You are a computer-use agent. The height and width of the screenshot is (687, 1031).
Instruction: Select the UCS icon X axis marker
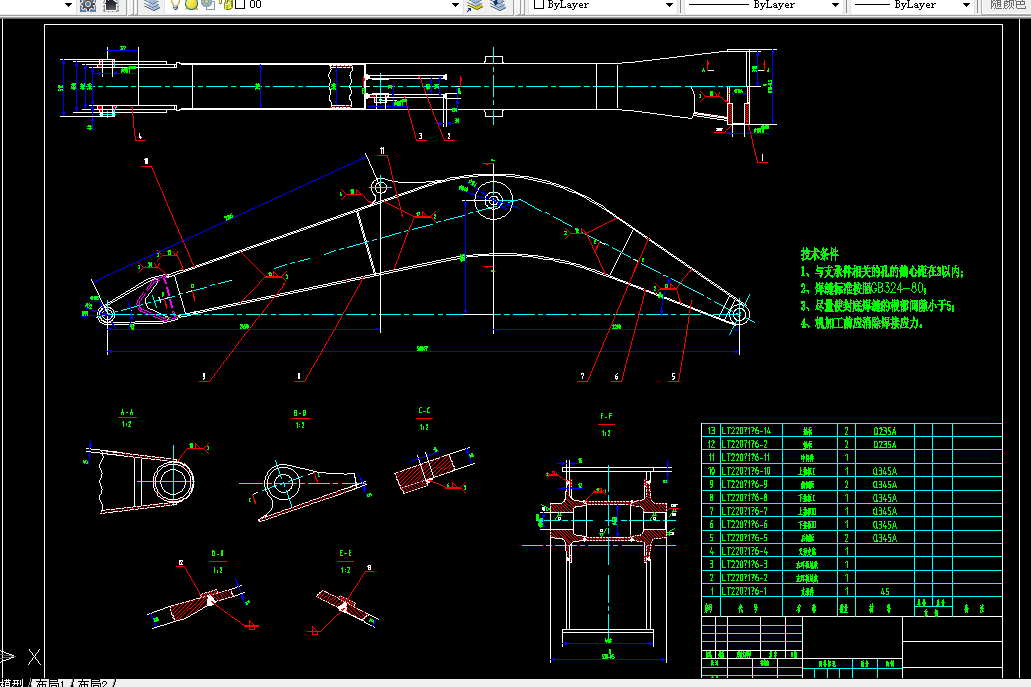pos(35,656)
